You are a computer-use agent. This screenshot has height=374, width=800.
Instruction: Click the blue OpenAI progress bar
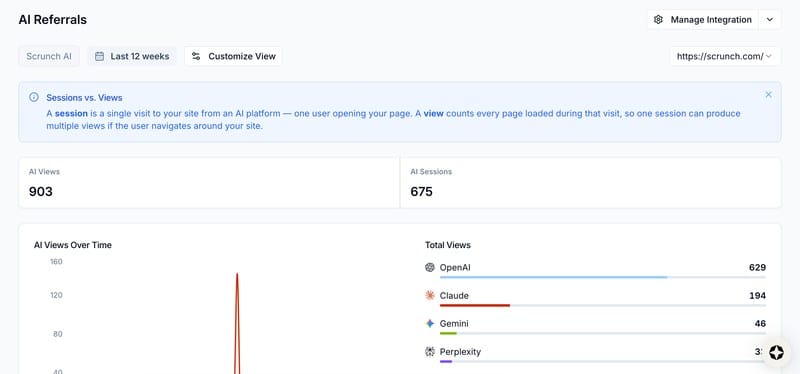(x=554, y=277)
